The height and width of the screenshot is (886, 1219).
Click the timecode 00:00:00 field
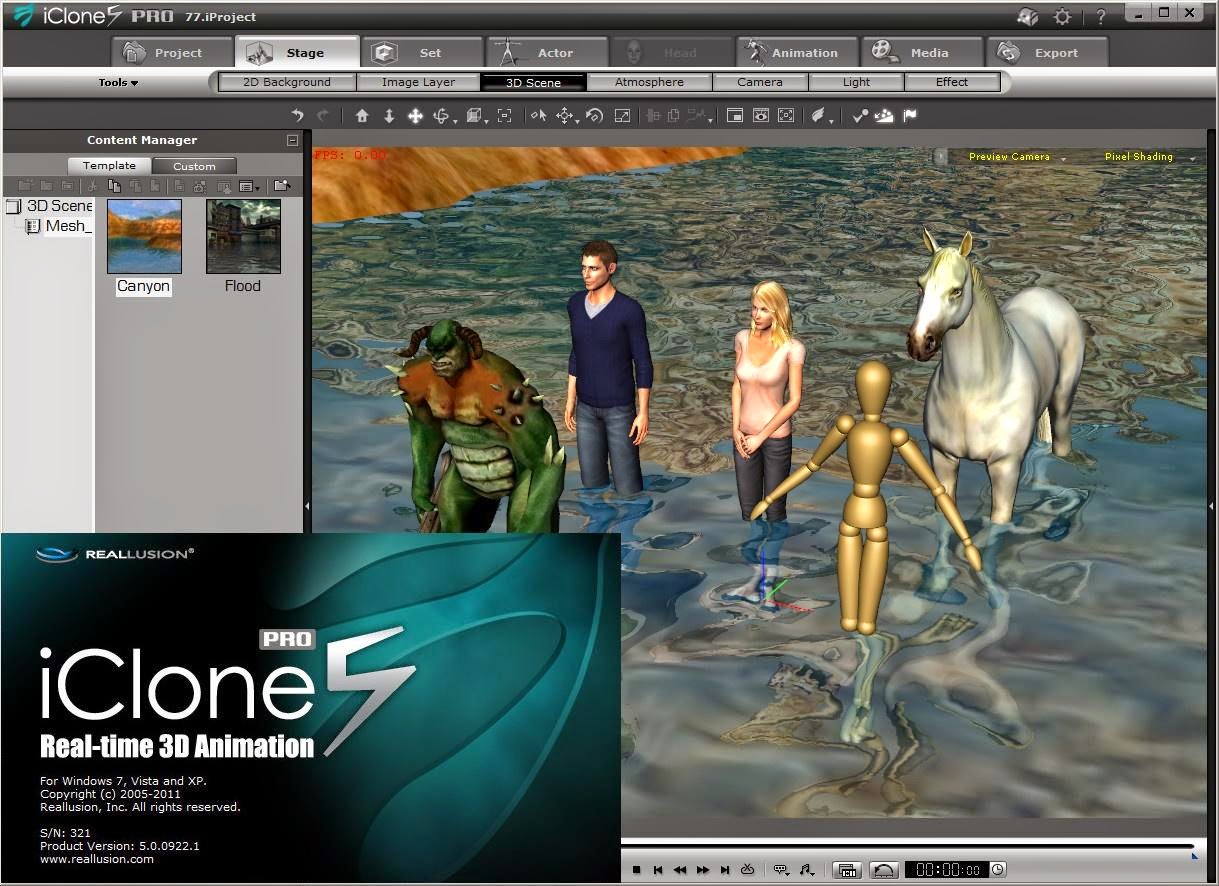pos(946,870)
